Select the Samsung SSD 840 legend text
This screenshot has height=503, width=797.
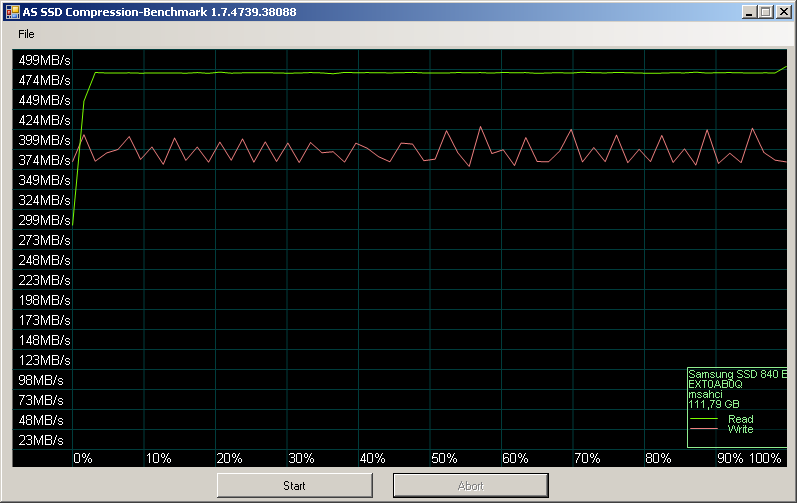click(737, 374)
